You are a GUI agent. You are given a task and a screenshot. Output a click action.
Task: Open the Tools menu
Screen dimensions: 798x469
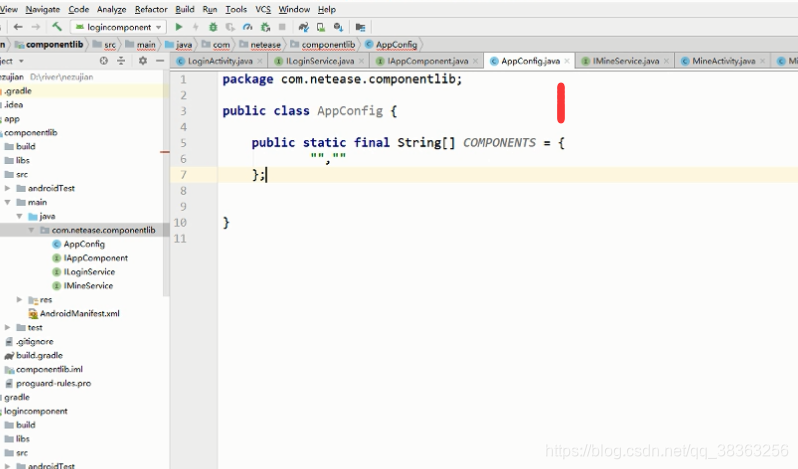236,9
